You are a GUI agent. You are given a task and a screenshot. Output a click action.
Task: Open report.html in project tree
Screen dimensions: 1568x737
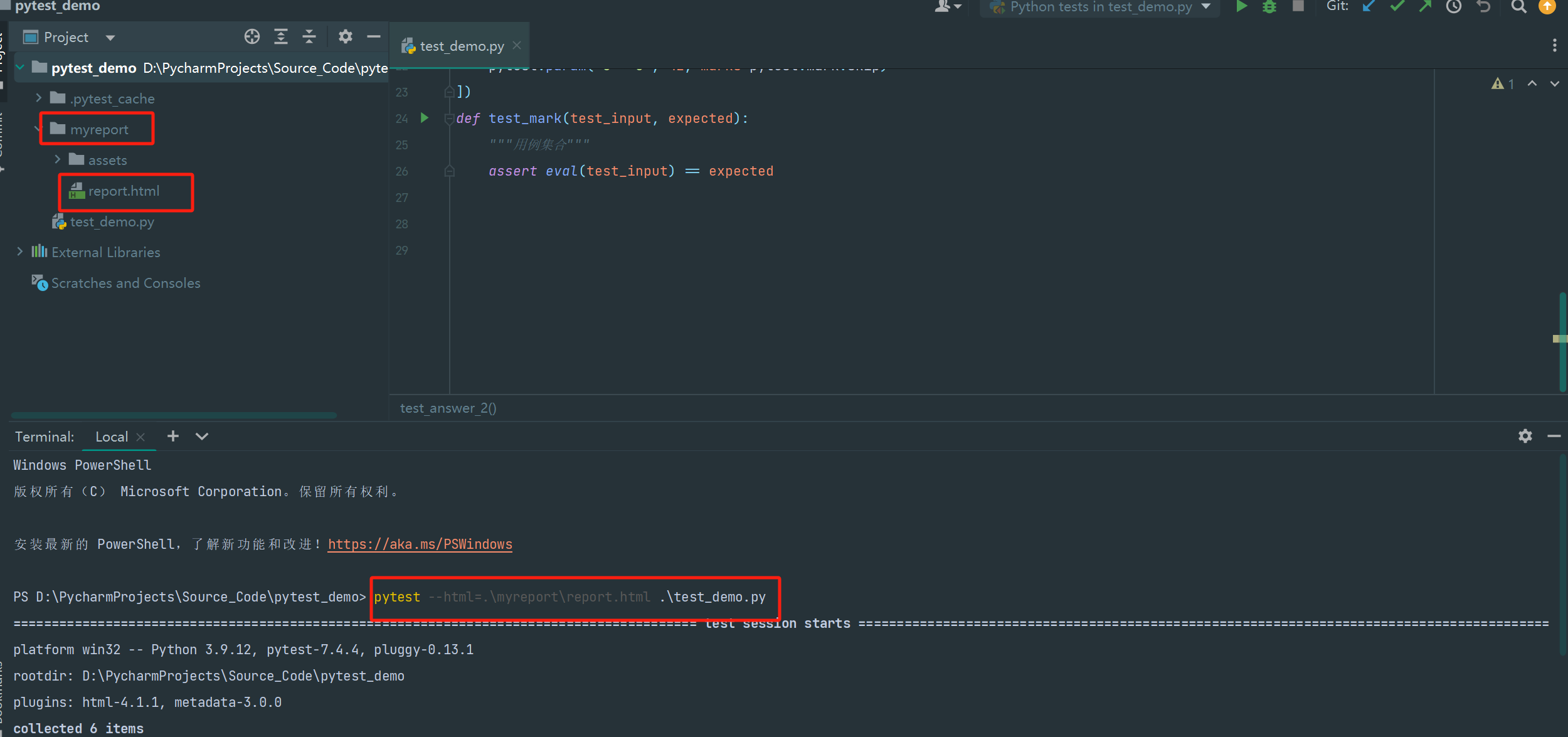coord(124,191)
